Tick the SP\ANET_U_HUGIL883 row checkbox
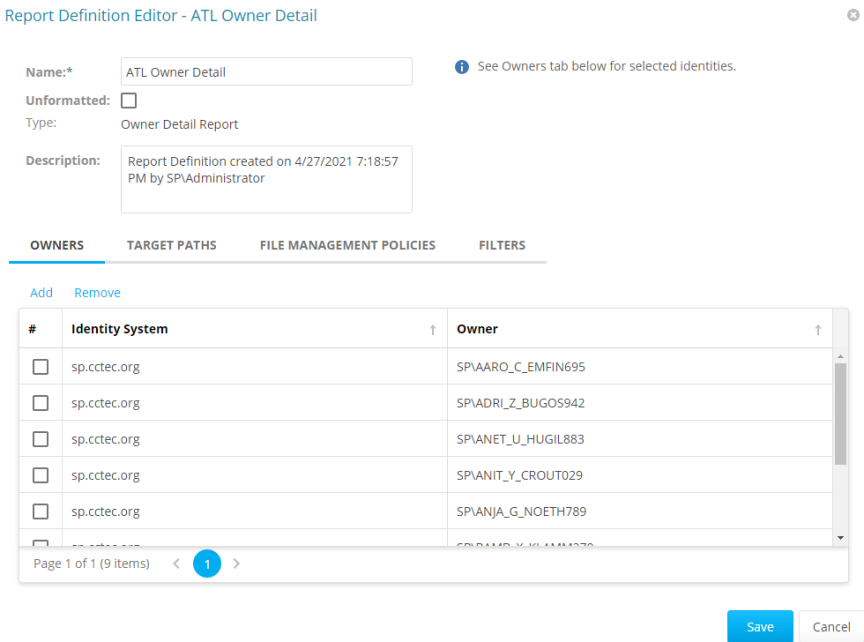Image resolution: width=864 pixels, height=642 pixels. pos(40,439)
